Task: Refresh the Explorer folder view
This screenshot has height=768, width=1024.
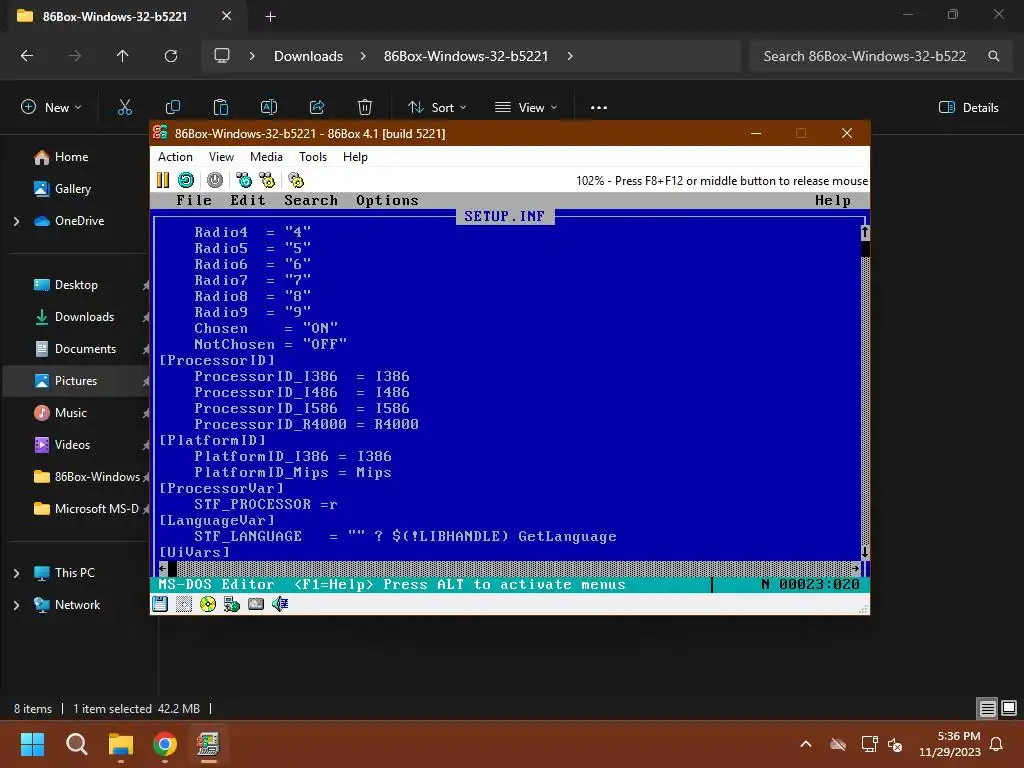Action: pos(171,56)
